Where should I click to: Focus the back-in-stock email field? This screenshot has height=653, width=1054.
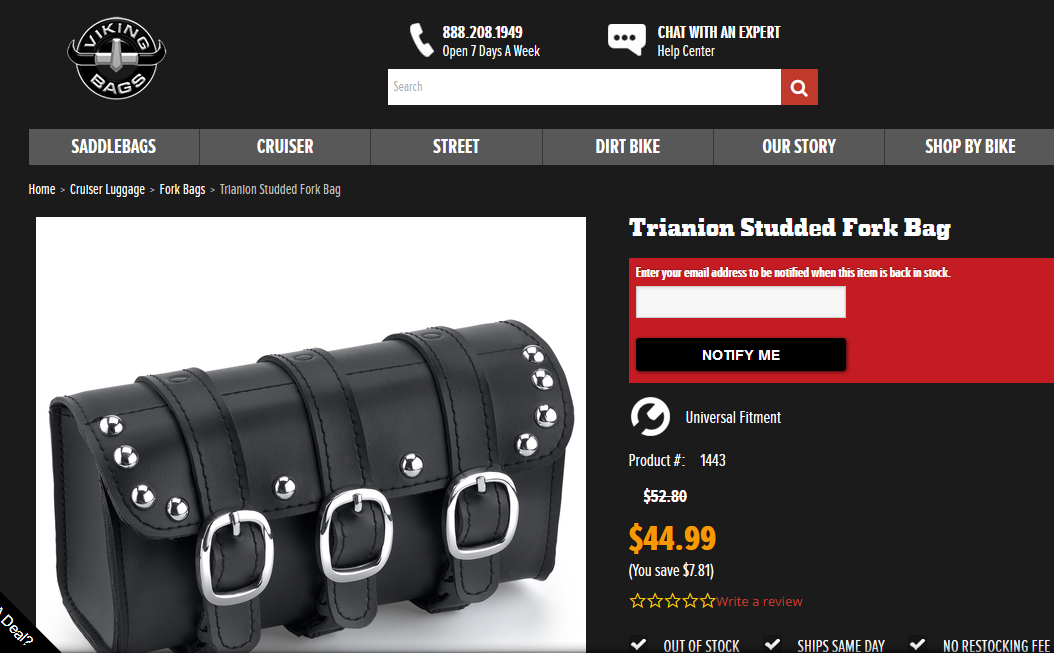(741, 302)
